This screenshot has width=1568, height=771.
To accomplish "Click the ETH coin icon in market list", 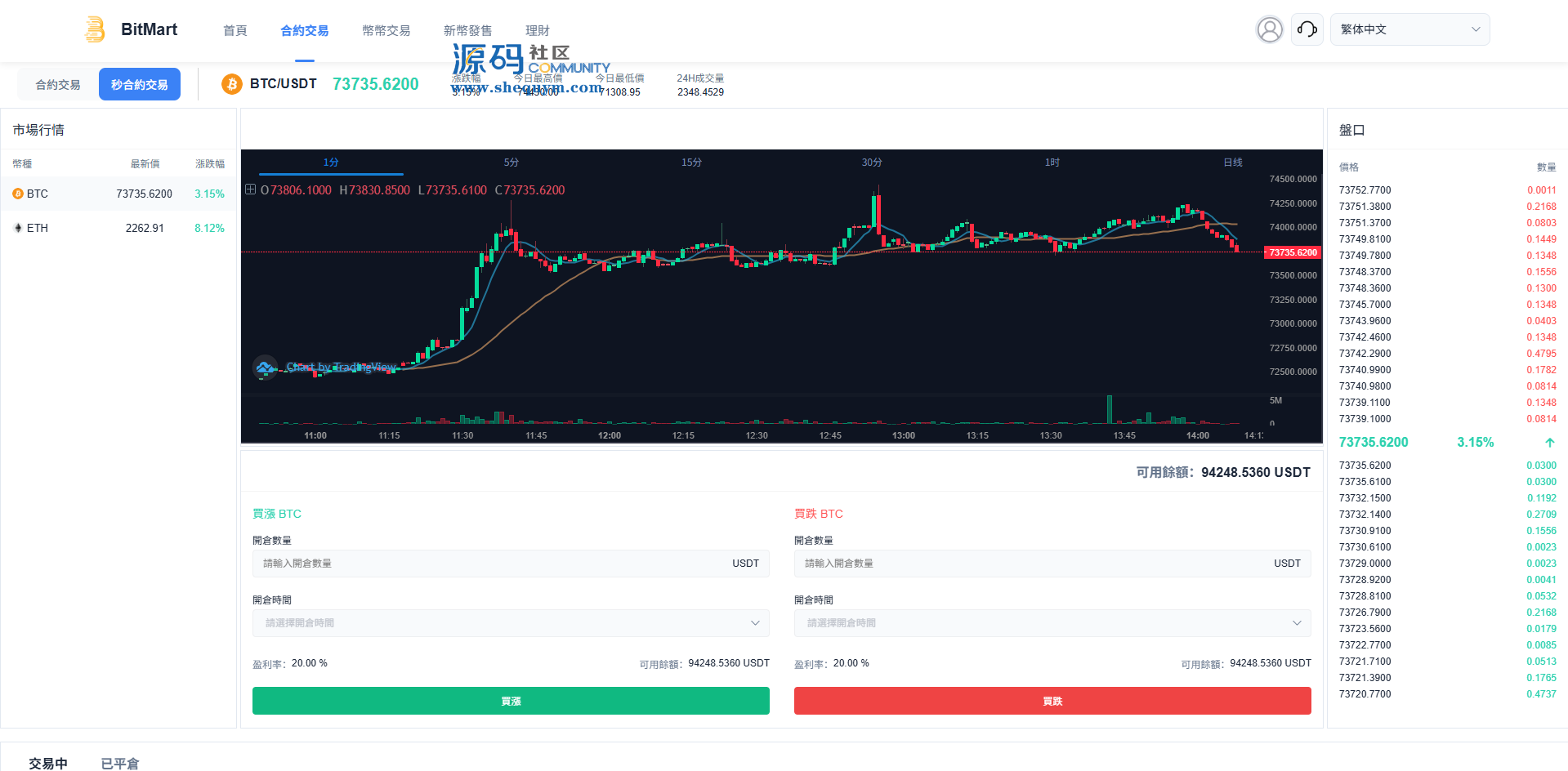I will point(18,228).
